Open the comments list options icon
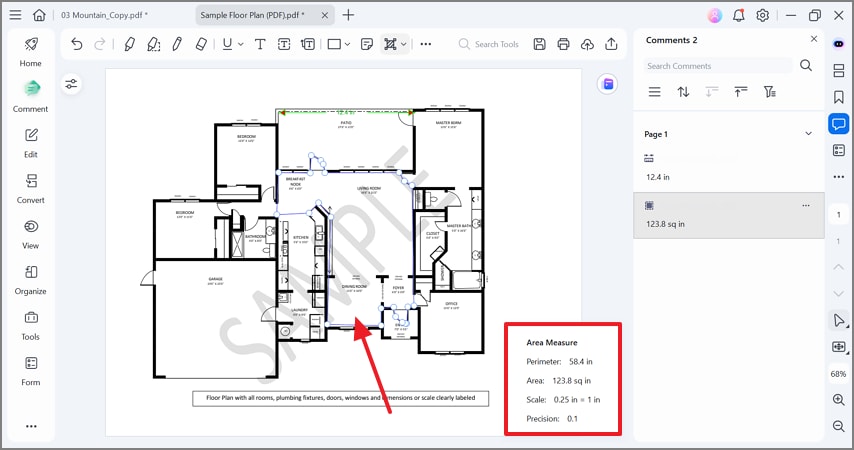Image resolution: width=854 pixels, height=450 pixels. 655,92
